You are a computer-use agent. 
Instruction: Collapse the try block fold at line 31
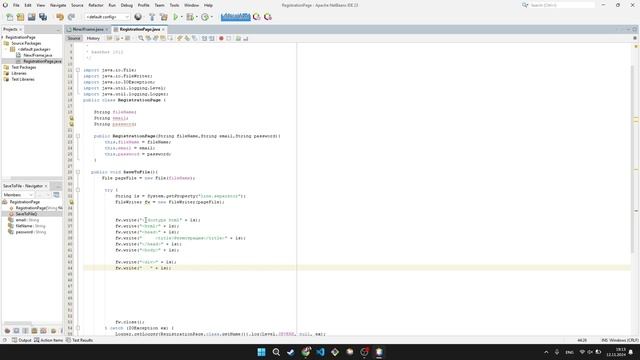(78, 190)
